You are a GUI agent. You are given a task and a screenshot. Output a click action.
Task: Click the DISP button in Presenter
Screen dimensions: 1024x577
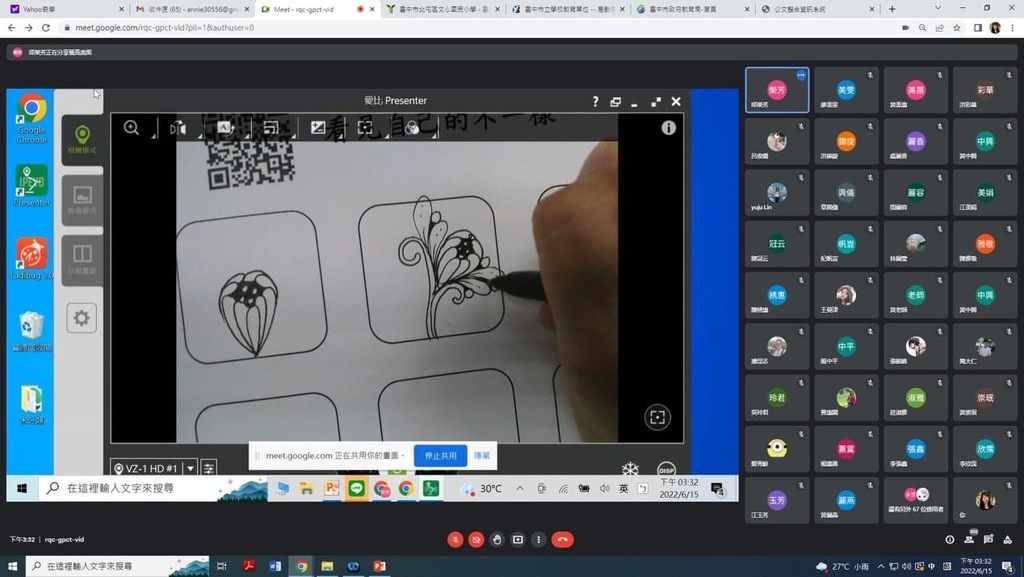pyautogui.click(x=666, y=469)
